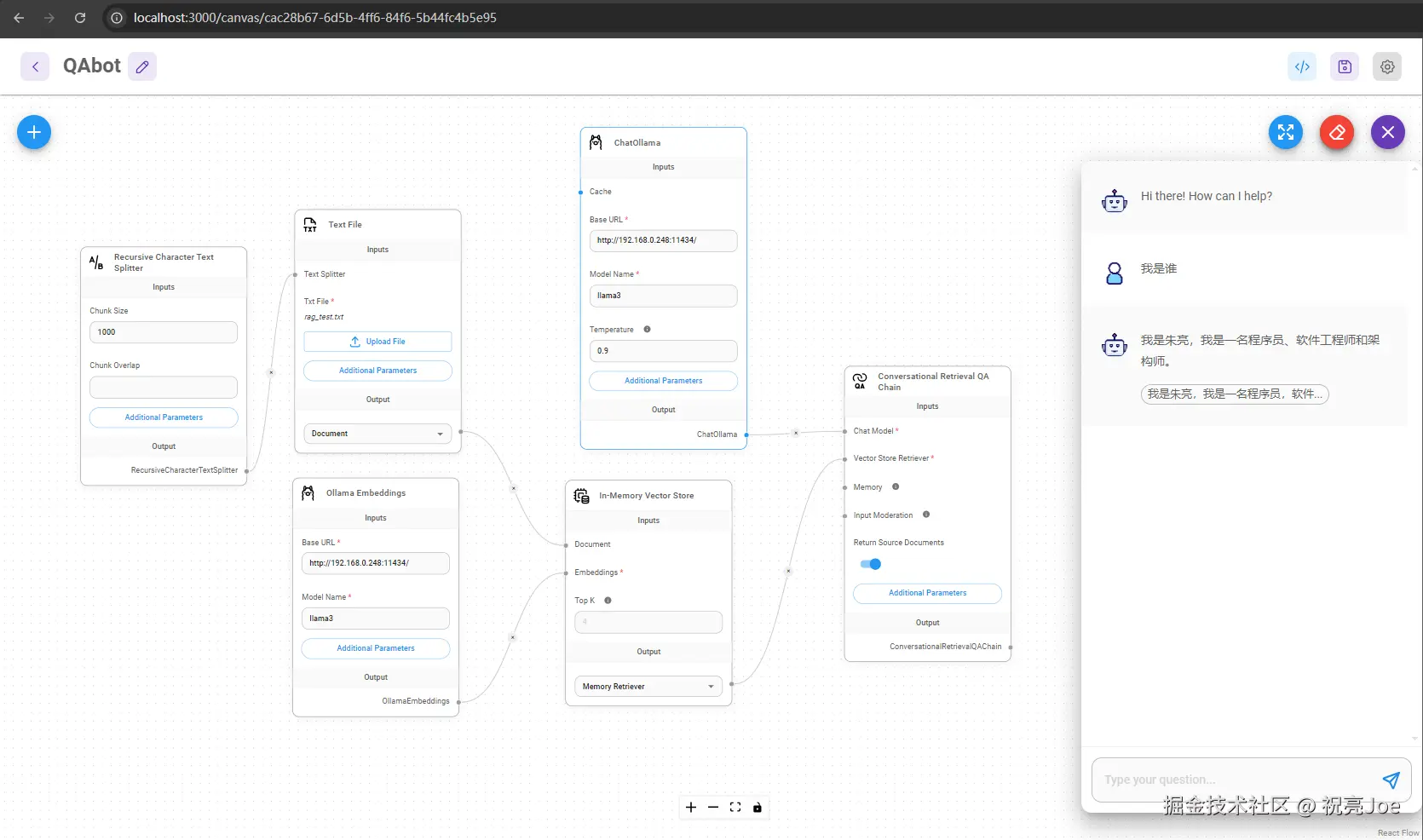Click the Temperature value field
The image size is (1423, 840).
[x=663, y=351]
